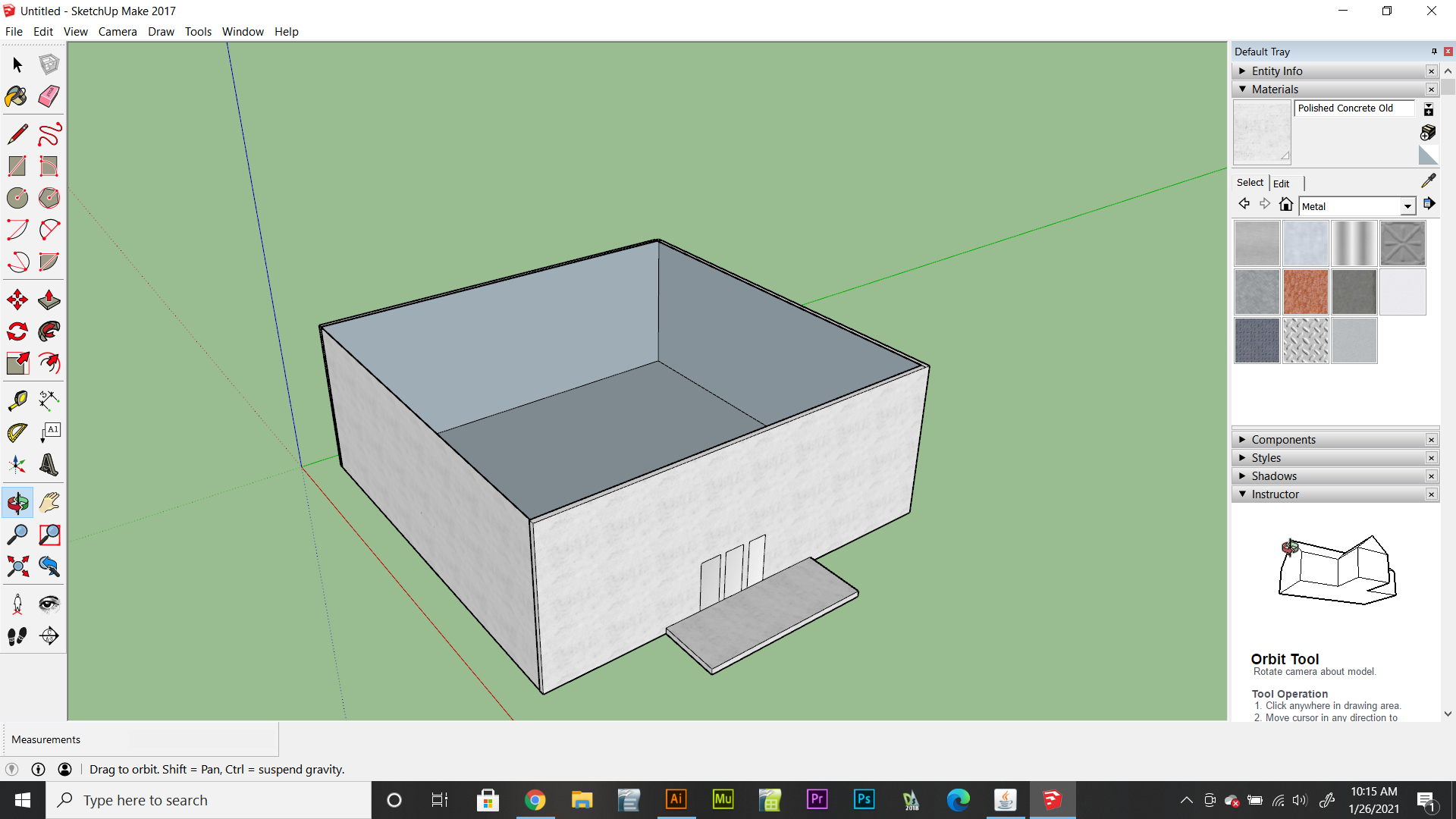Screen dimensions: 1456x819
Task: Choose the Follow Me tool
Action: click(x=49, y=331)
